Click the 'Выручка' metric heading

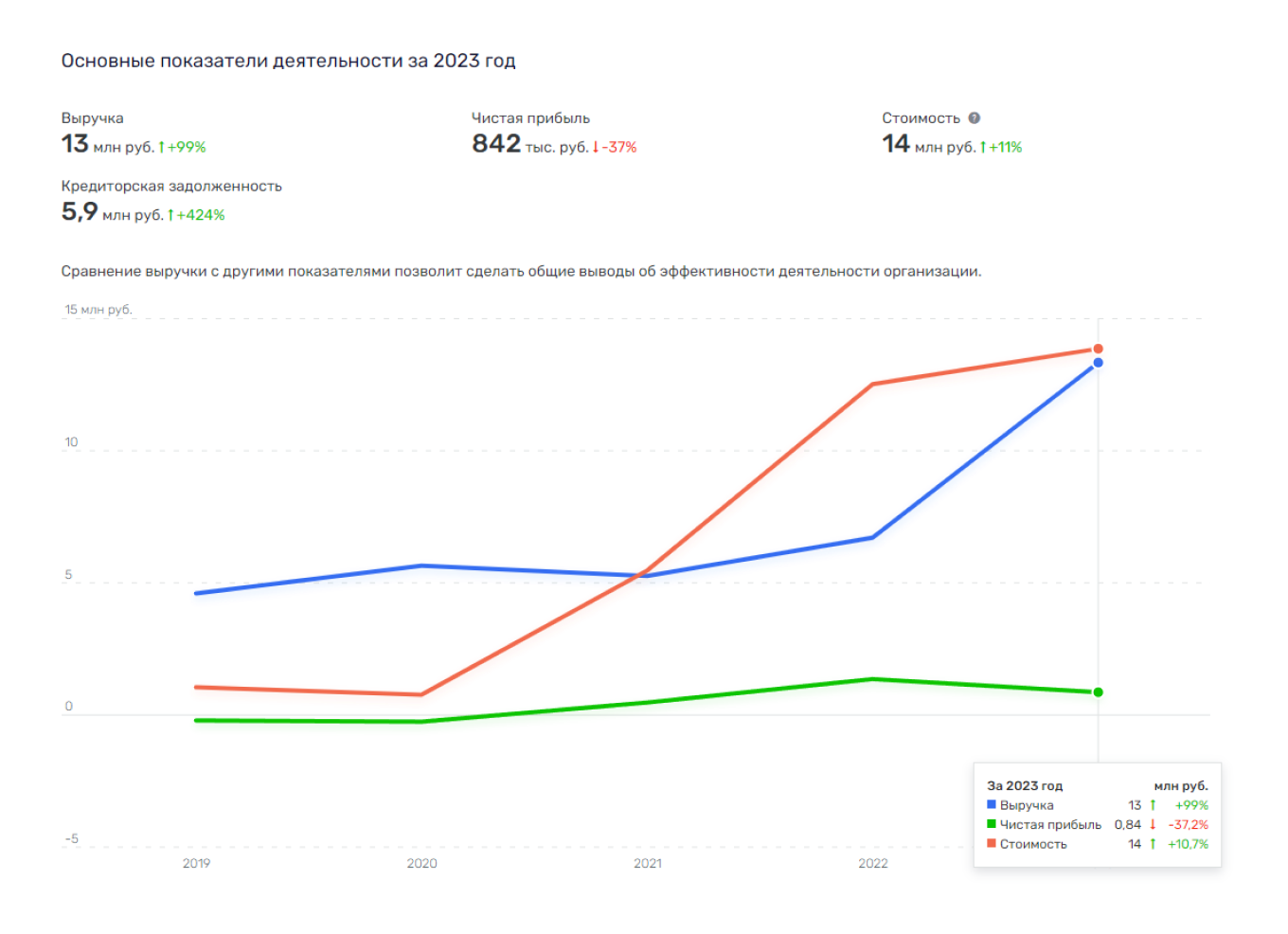tap(93, 118)
